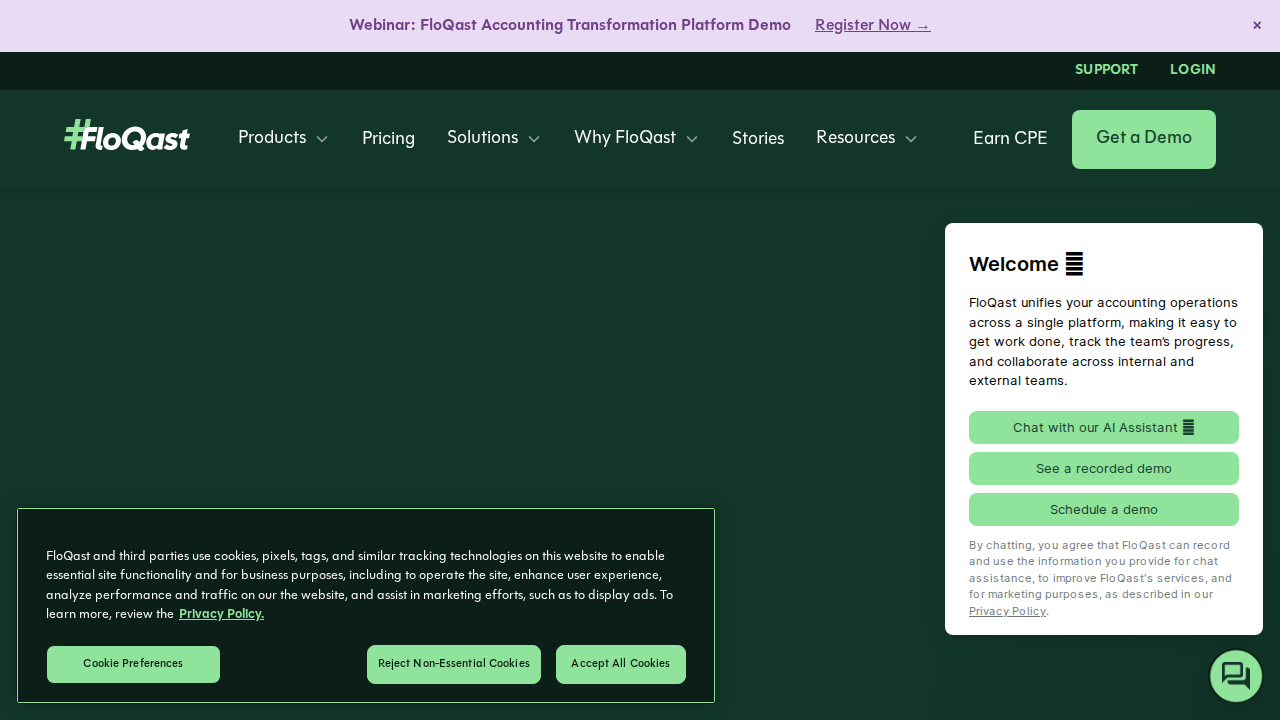Click Chat with our AI Assistant
The height and width of the screenshot is (720, 1280).
tap(1103, 427)
